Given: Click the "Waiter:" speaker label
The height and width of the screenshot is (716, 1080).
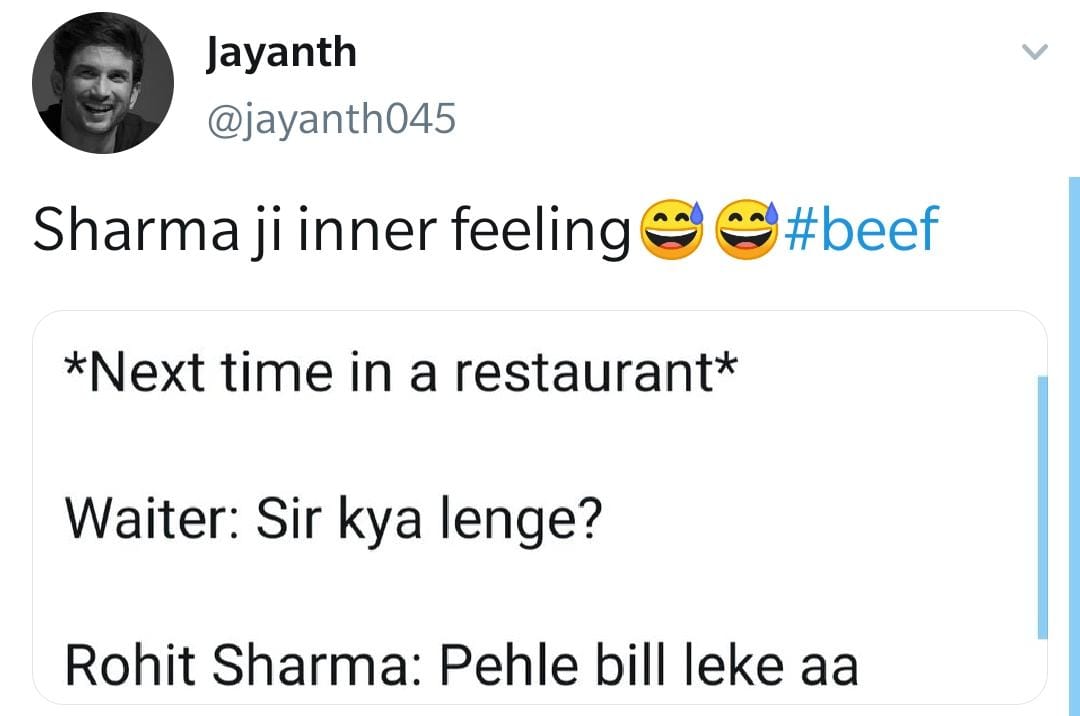Looking at the screenshot, I should pyautogui.click(x=152, y=518).
